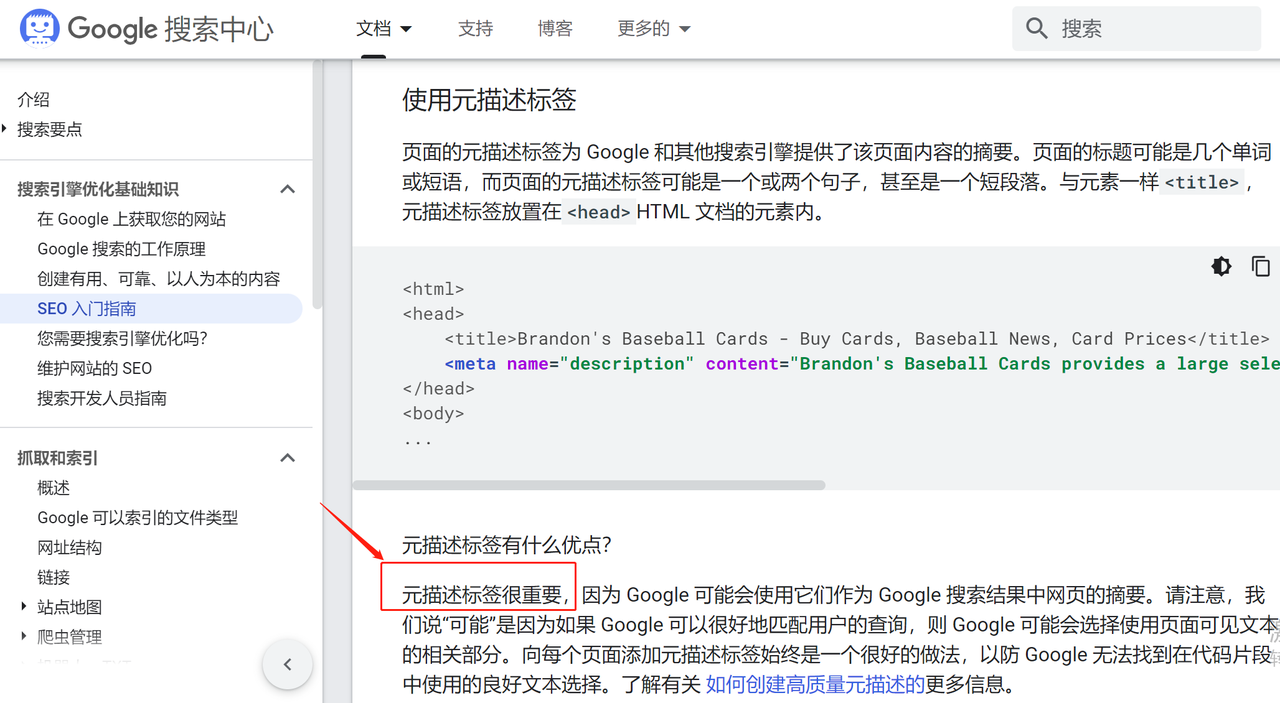Toggle the code block dark theme icon

(1221, 266)
